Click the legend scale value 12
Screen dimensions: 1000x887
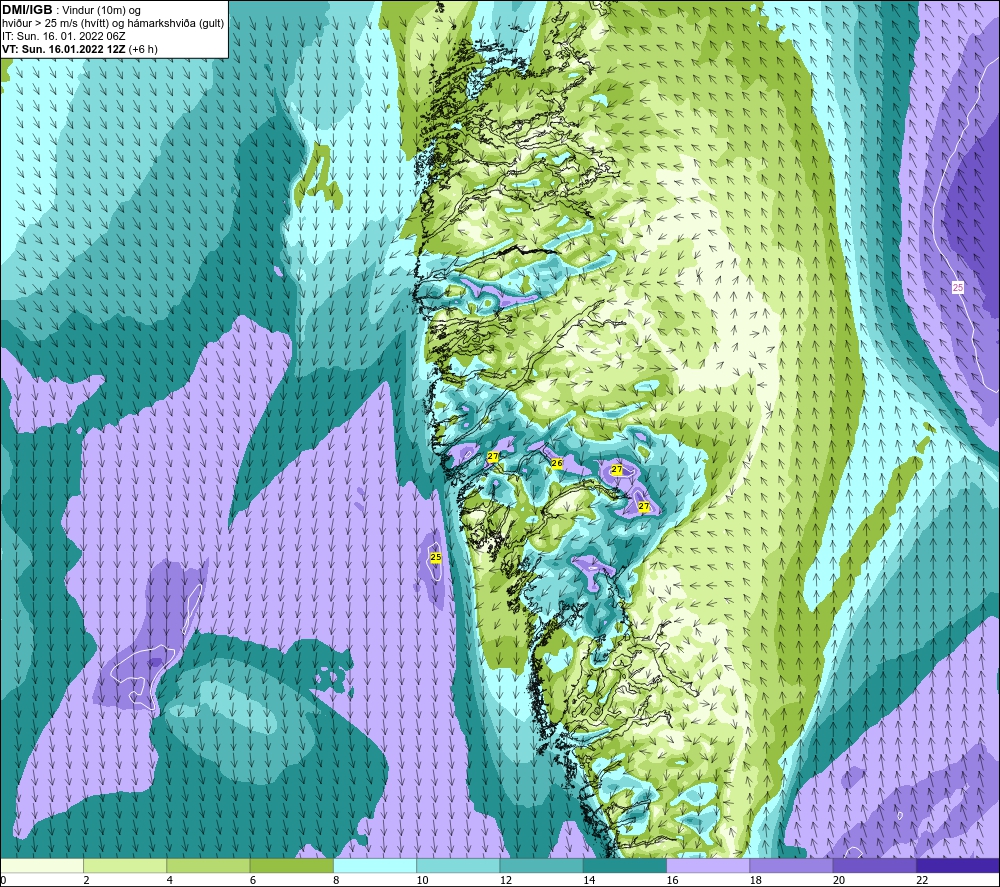pos(506,881)
